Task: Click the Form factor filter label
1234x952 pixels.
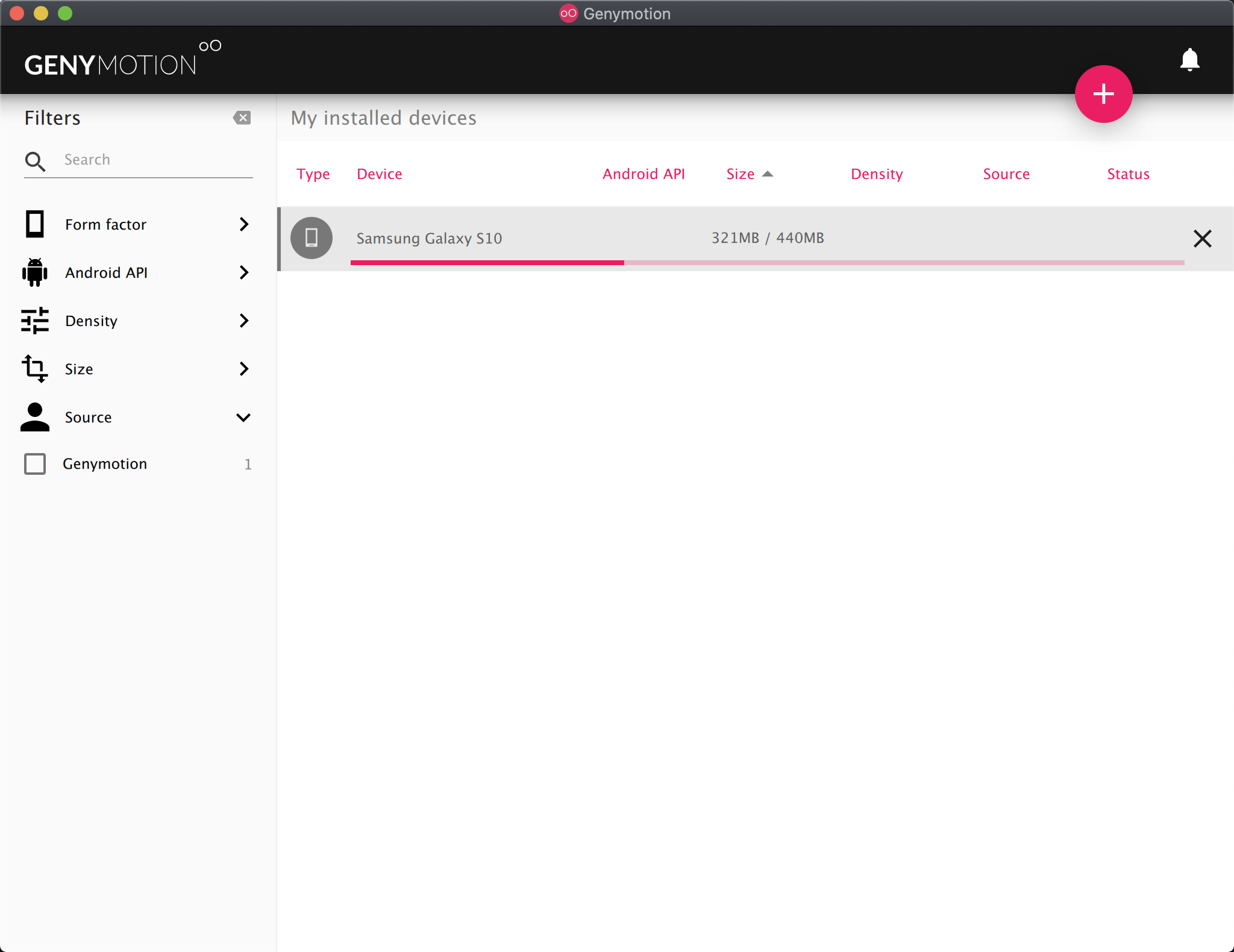Action: tap(105, 225)
